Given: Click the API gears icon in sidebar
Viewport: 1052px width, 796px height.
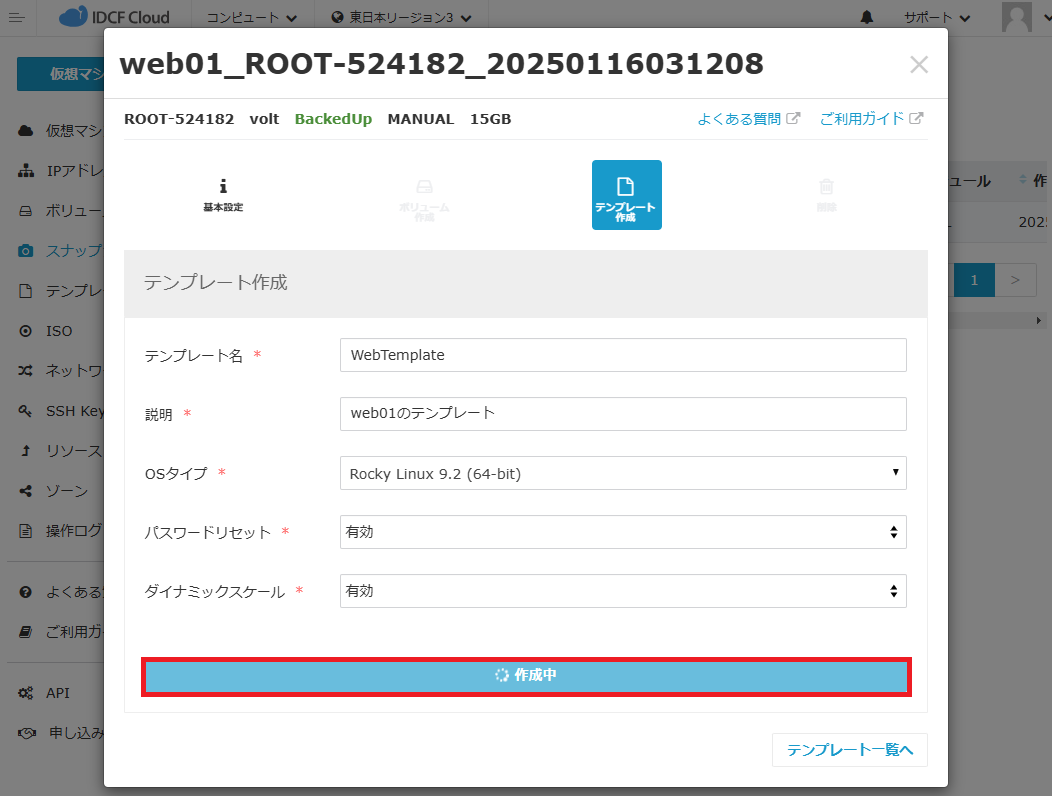Looking at the screenshot, I should 26,693.
